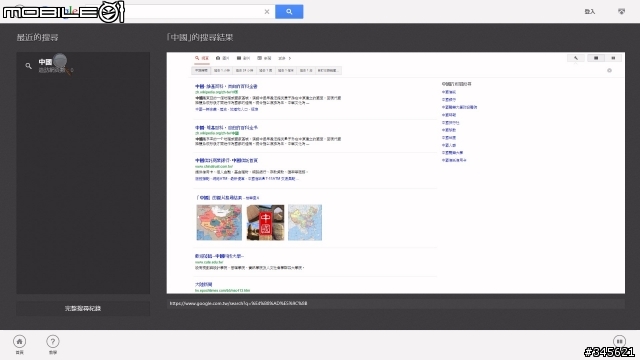Click the 登入 sign-in link

pyautogui.click(x=589, y=11)
